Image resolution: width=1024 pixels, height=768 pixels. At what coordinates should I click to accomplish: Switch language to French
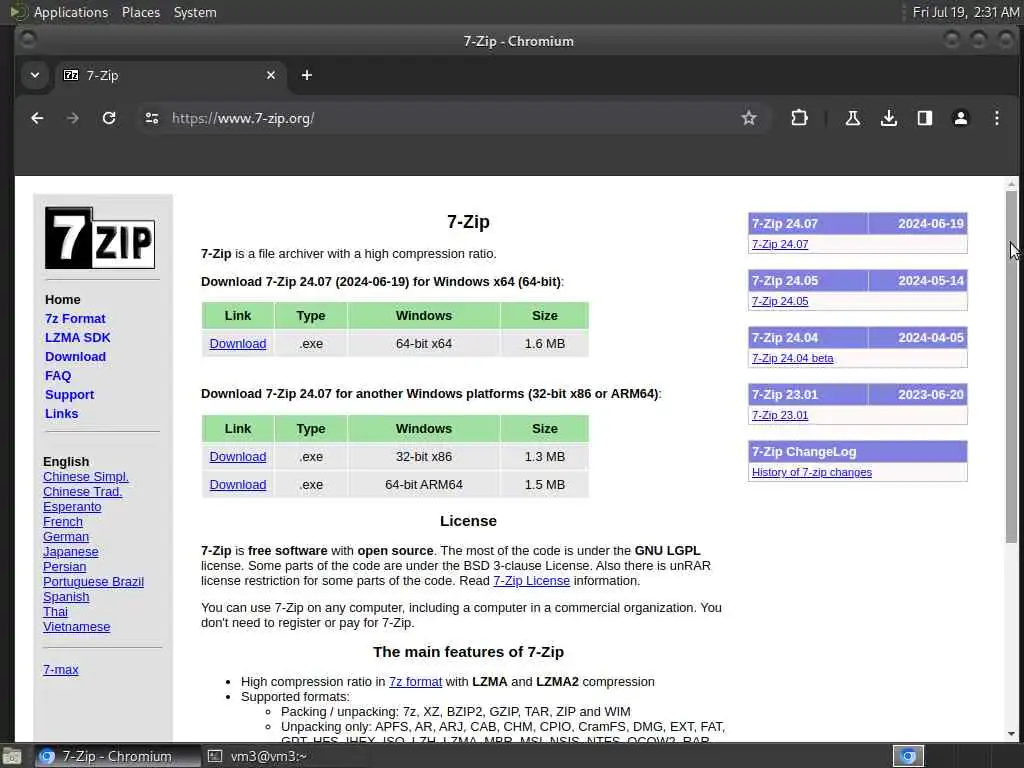pyautogui.click(x=63, y=522)
